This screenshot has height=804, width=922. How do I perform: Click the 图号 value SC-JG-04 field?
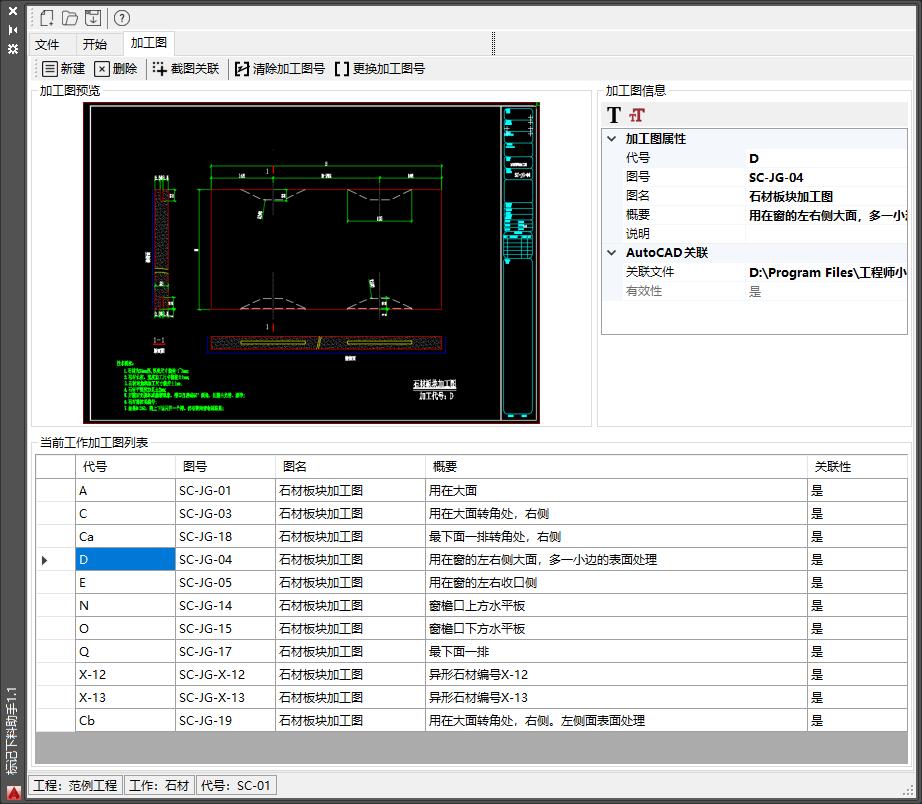826,177
